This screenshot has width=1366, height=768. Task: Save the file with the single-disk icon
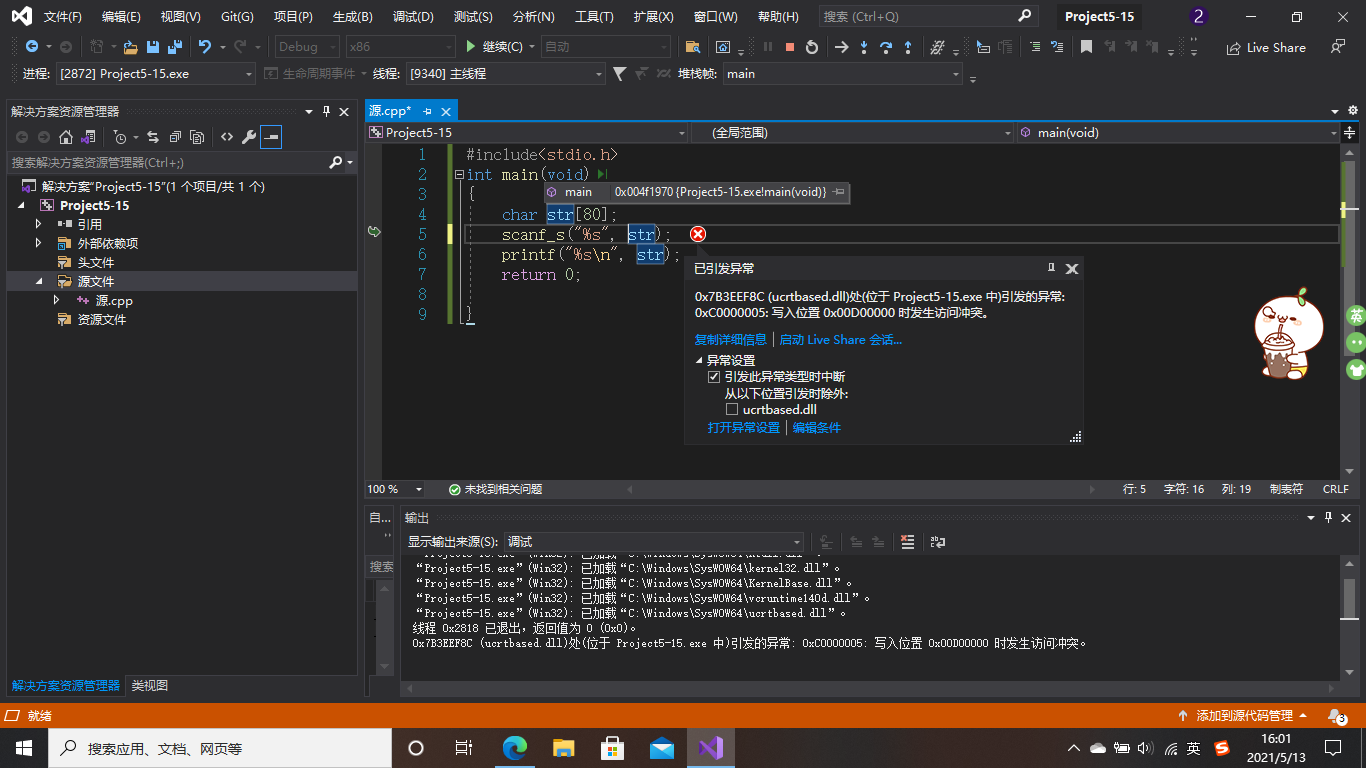click(153, 47)
